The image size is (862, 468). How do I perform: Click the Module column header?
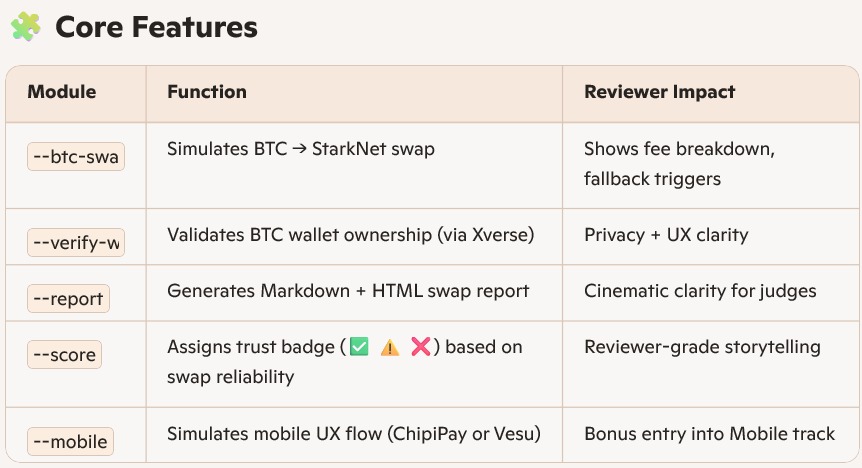(62, 93)
